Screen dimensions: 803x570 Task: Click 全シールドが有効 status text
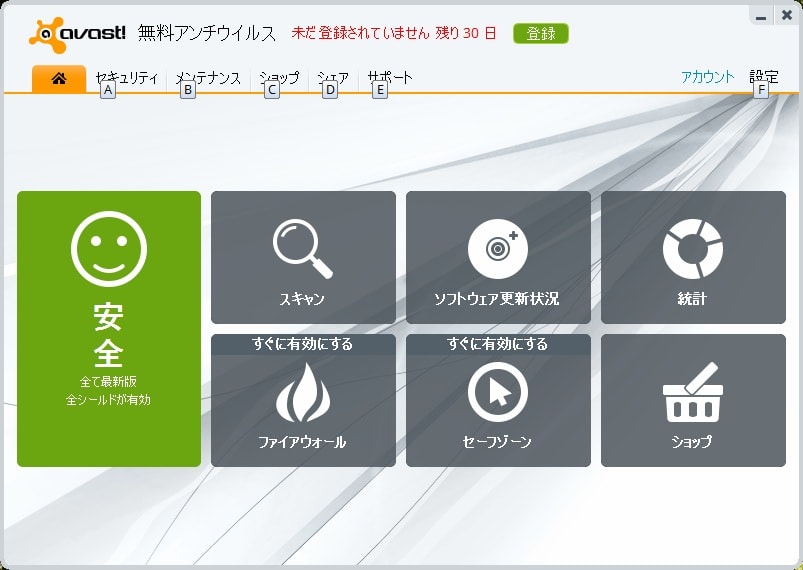tap(108, 400)
